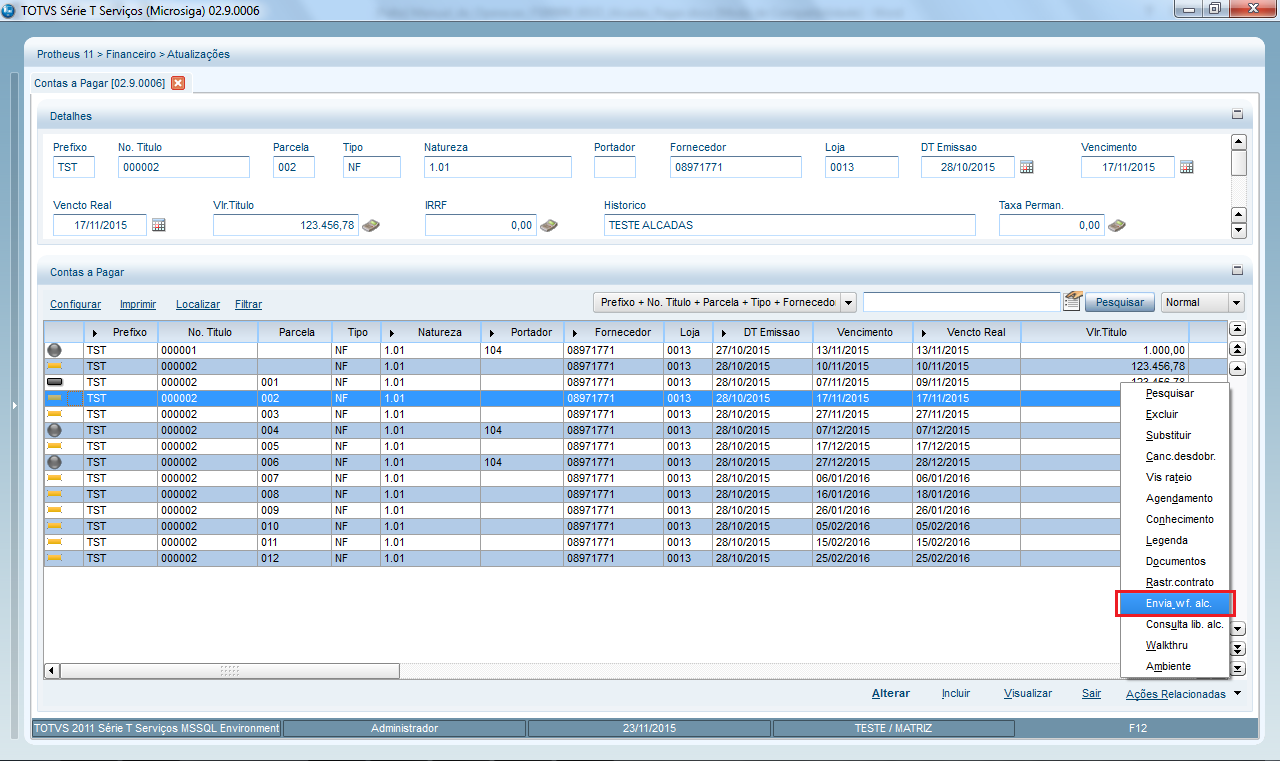Click the Alterar action button
The image size is (1280, 761).
point(890,693)
